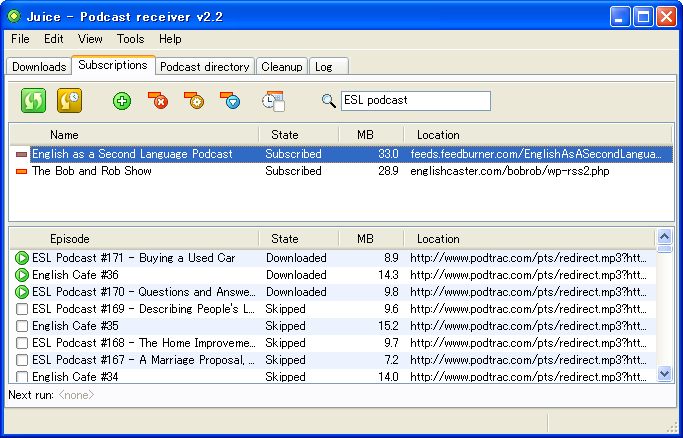Open feed properties via the gear icon
This screenshot has height=438, width=683.
194,100
